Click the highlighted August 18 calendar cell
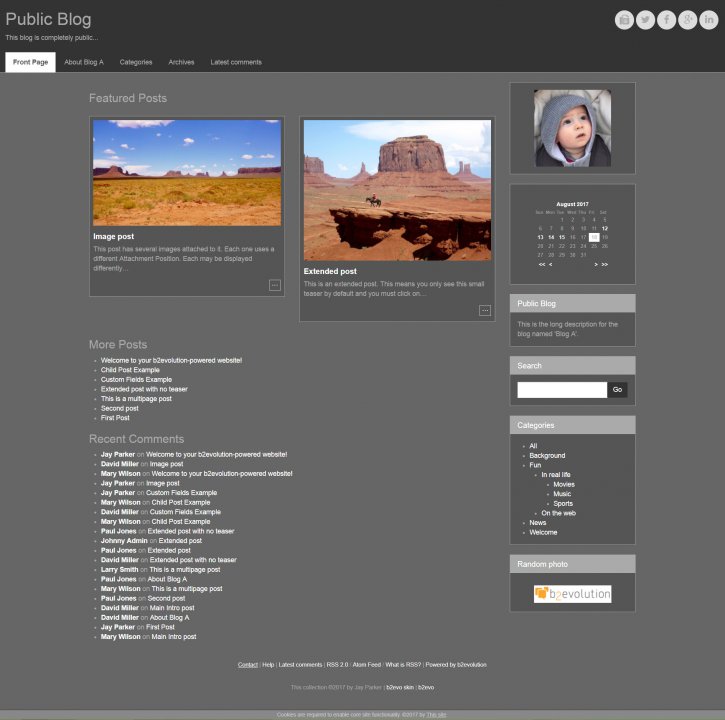725x720 pixels. coord(594,237)
